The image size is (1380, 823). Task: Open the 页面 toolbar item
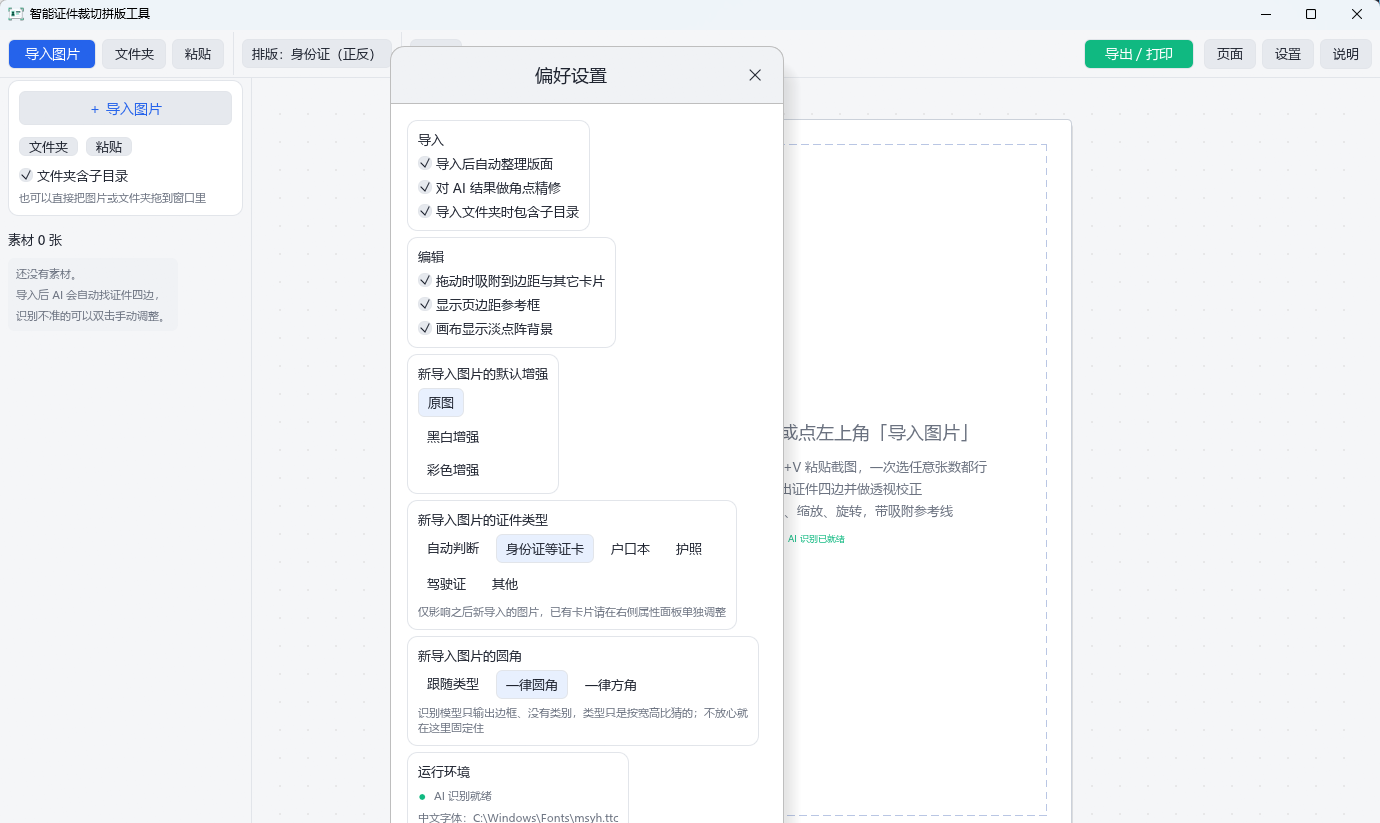click(1230, 54)
